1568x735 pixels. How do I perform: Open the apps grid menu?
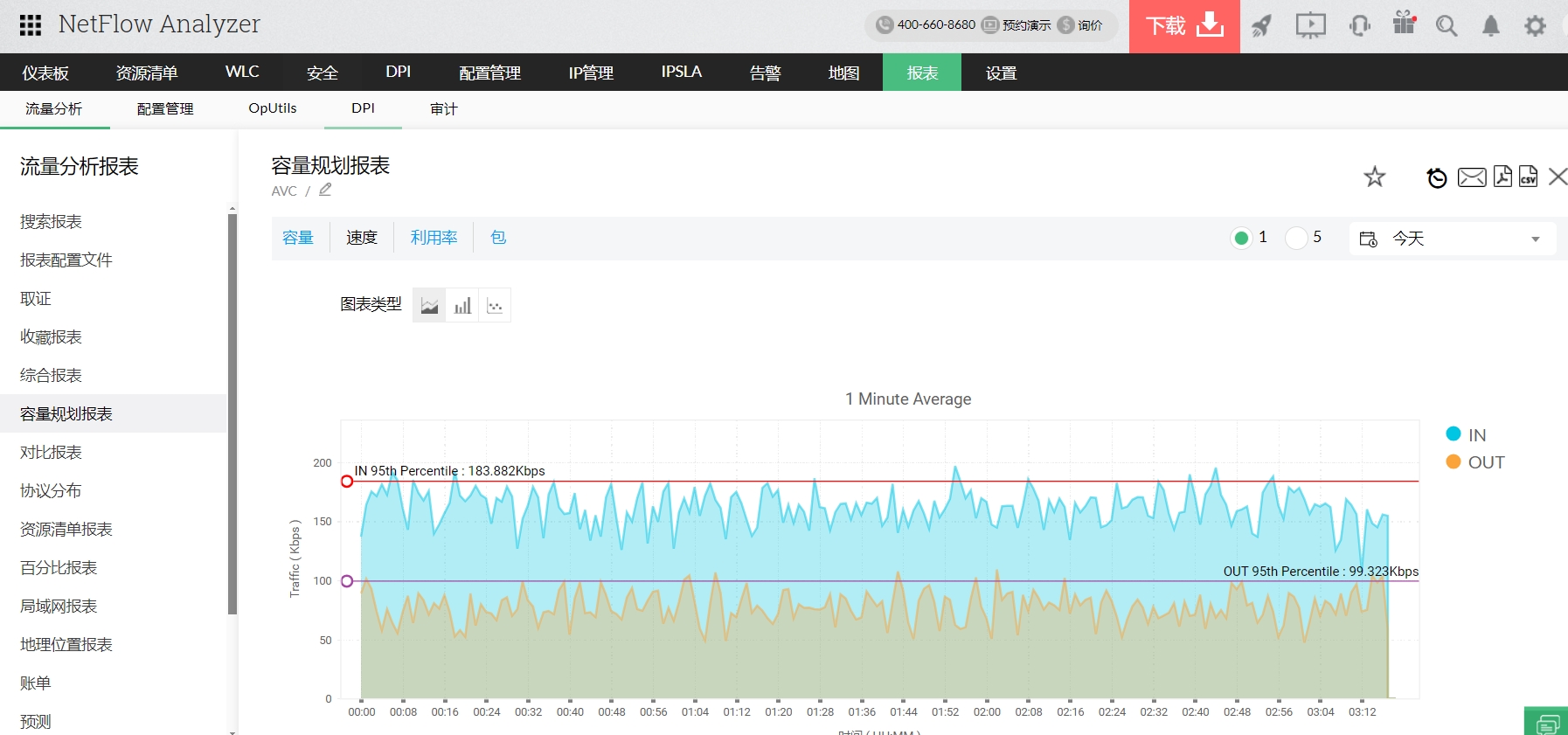coord(31,25)
